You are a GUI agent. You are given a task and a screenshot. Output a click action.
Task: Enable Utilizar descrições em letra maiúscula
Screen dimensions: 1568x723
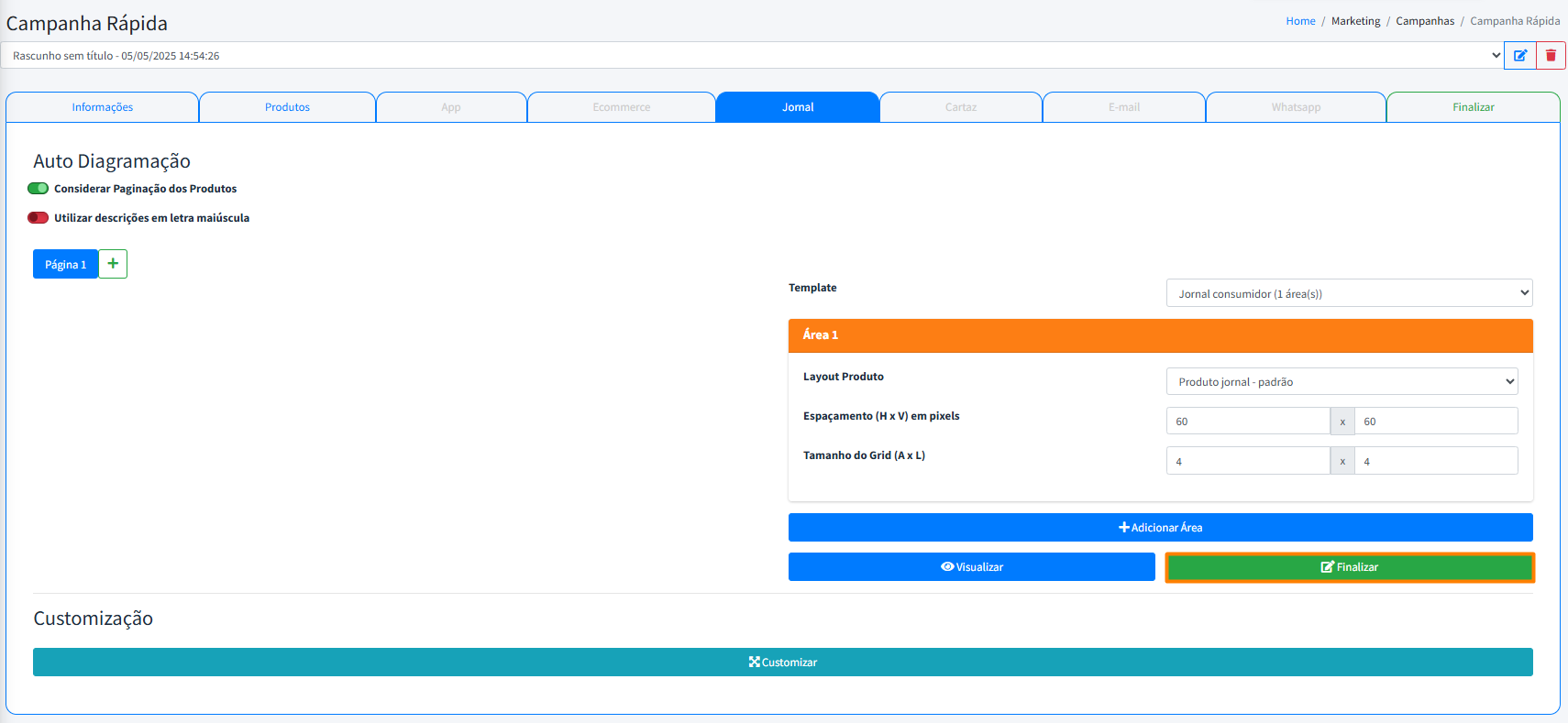(38, 218)
